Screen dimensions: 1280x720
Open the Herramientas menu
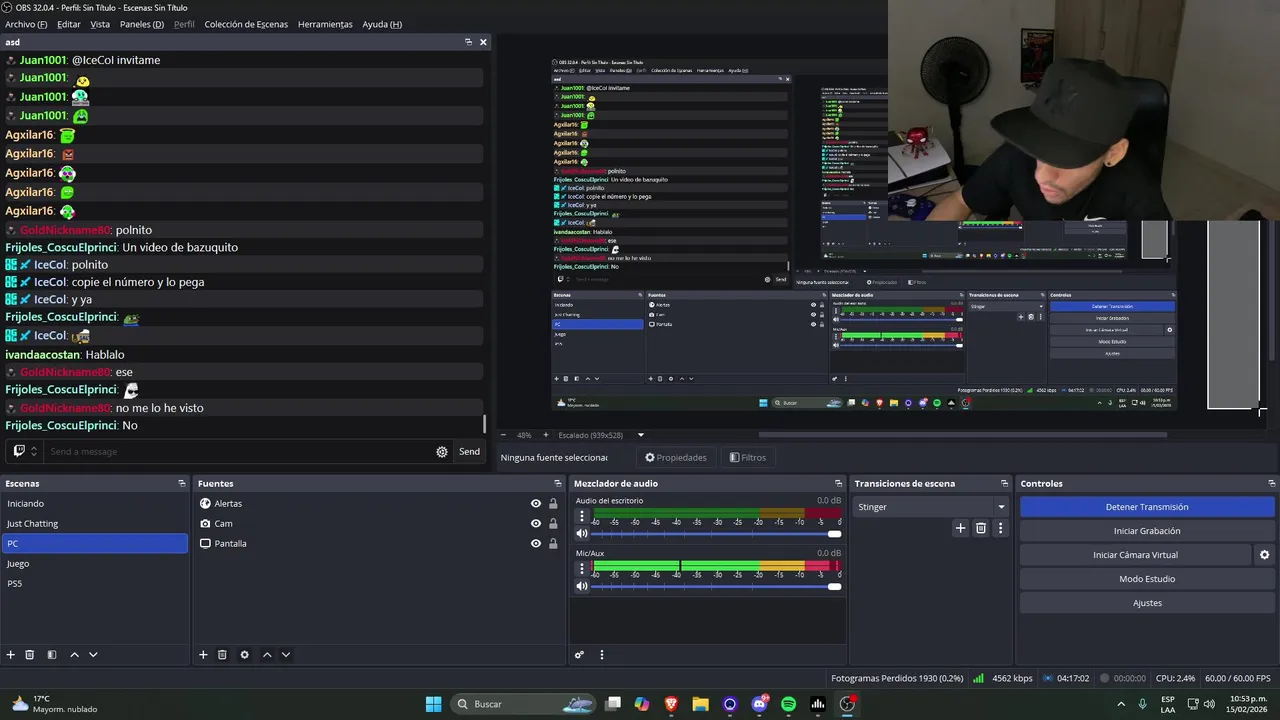point(325,24)
